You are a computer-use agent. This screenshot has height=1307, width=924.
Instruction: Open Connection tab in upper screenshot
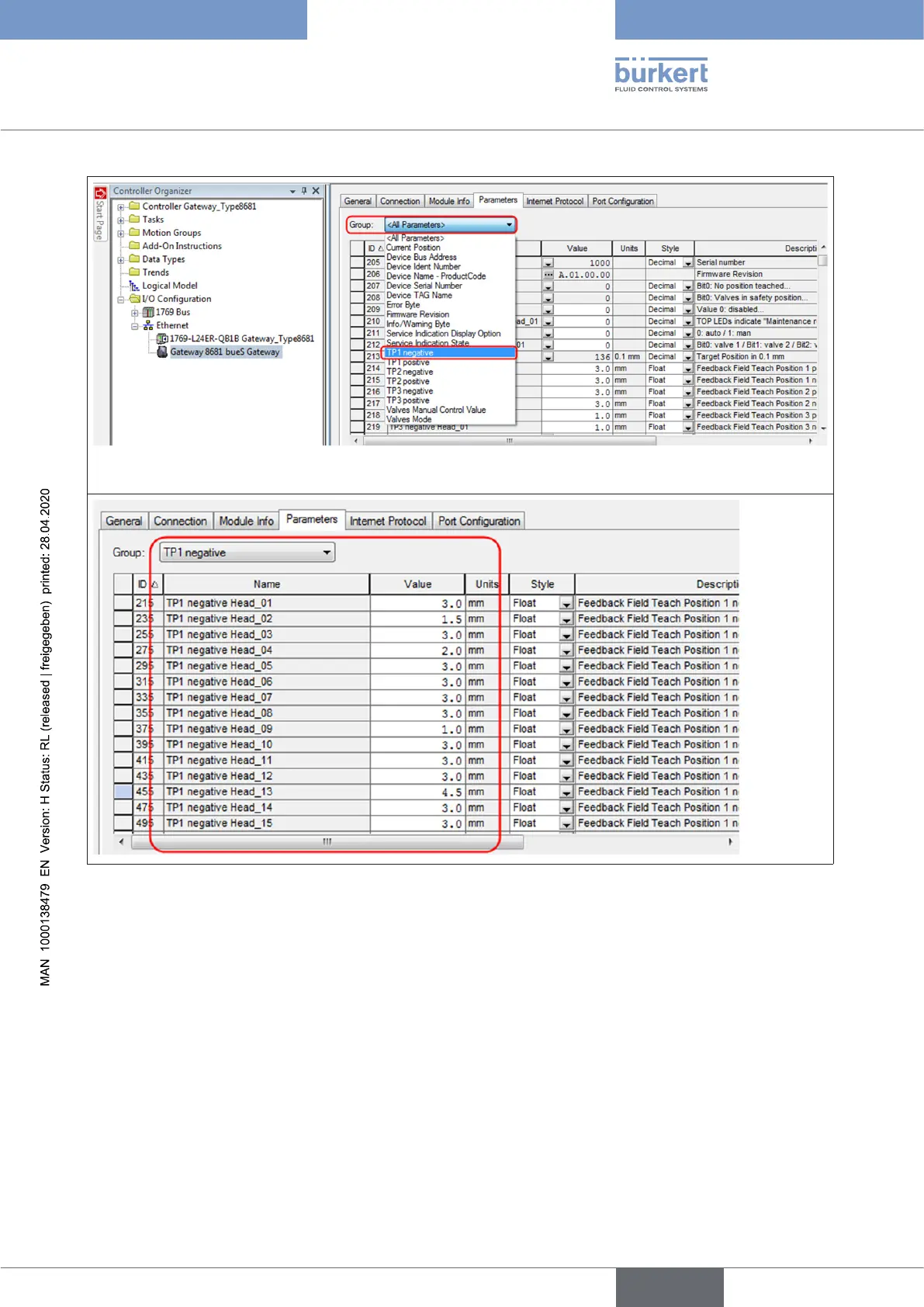click(x=400, y=201)
